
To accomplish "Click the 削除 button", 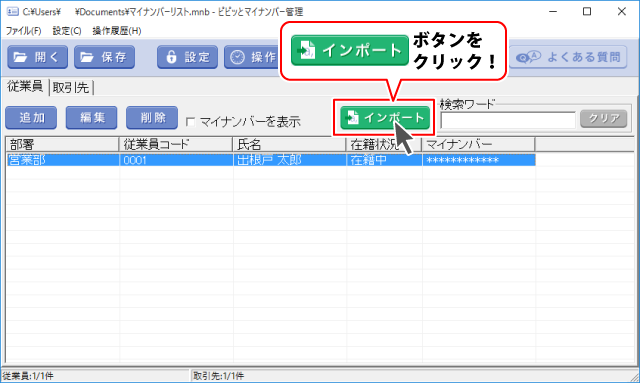I will pyautogui.click(x=152, y=118).
